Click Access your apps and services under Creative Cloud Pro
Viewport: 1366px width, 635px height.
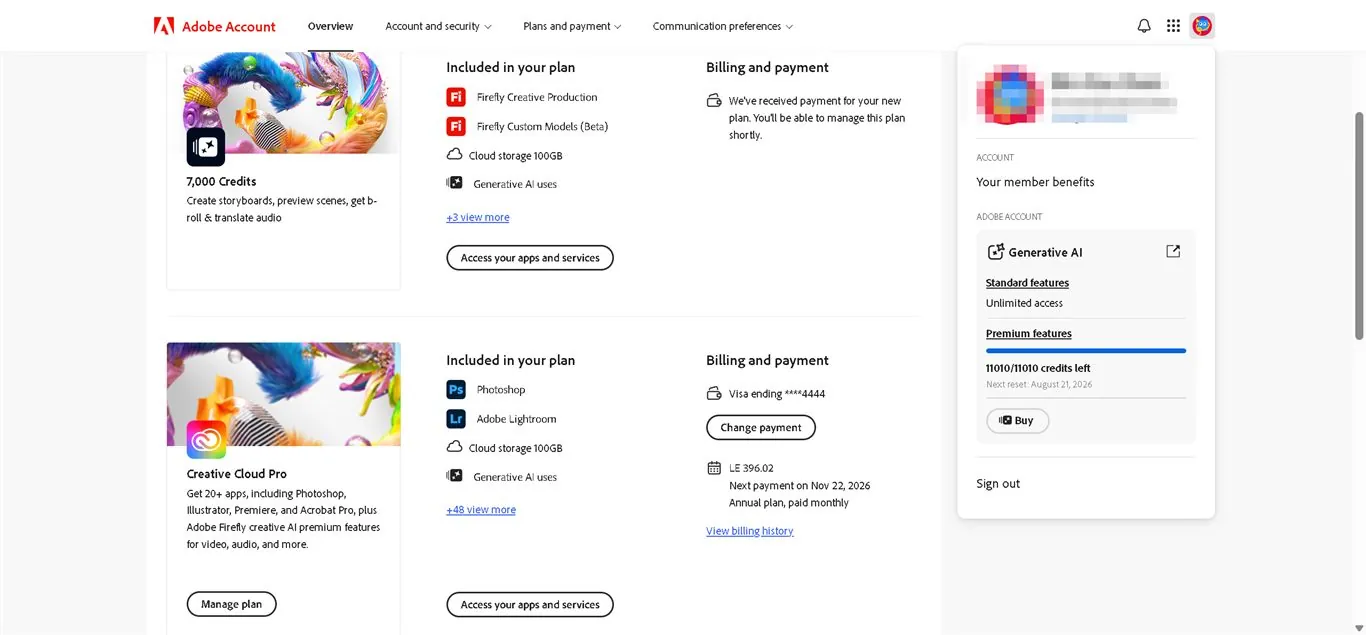(530, 605)
